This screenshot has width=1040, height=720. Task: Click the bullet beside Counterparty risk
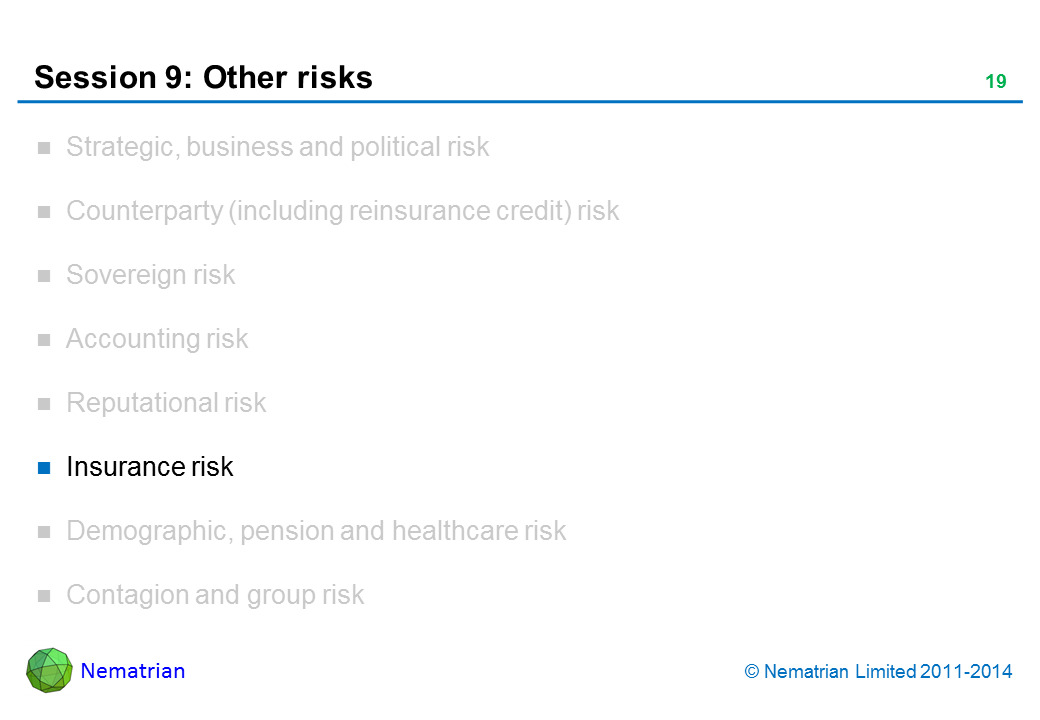tap(44, 212)
